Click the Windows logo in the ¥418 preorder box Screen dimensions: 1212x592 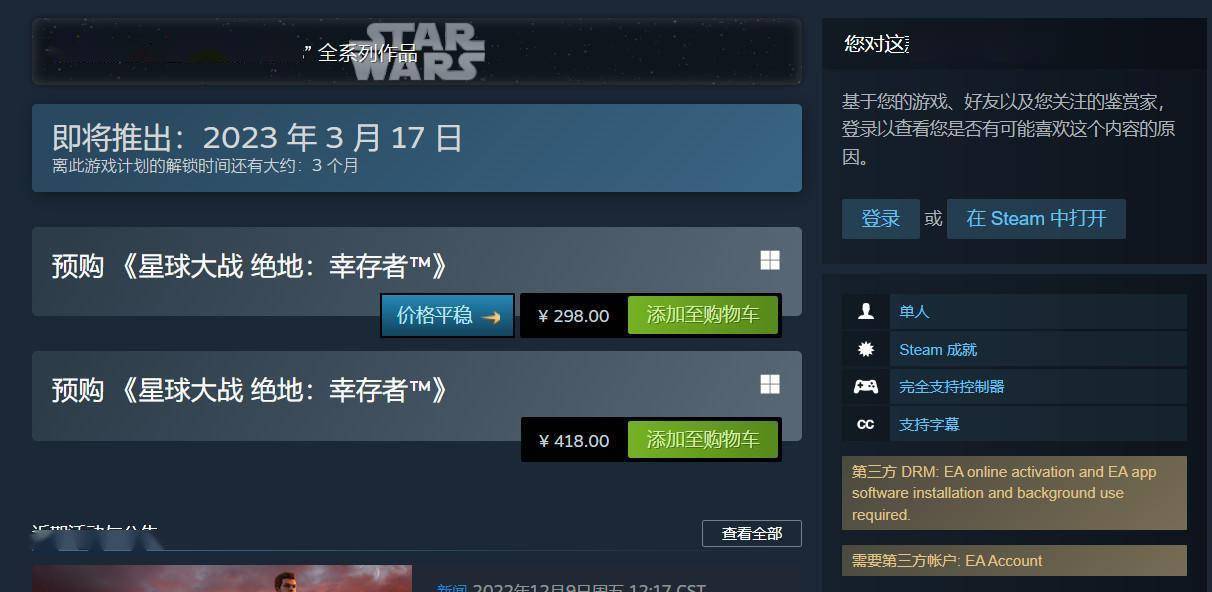tap(770, 385)
